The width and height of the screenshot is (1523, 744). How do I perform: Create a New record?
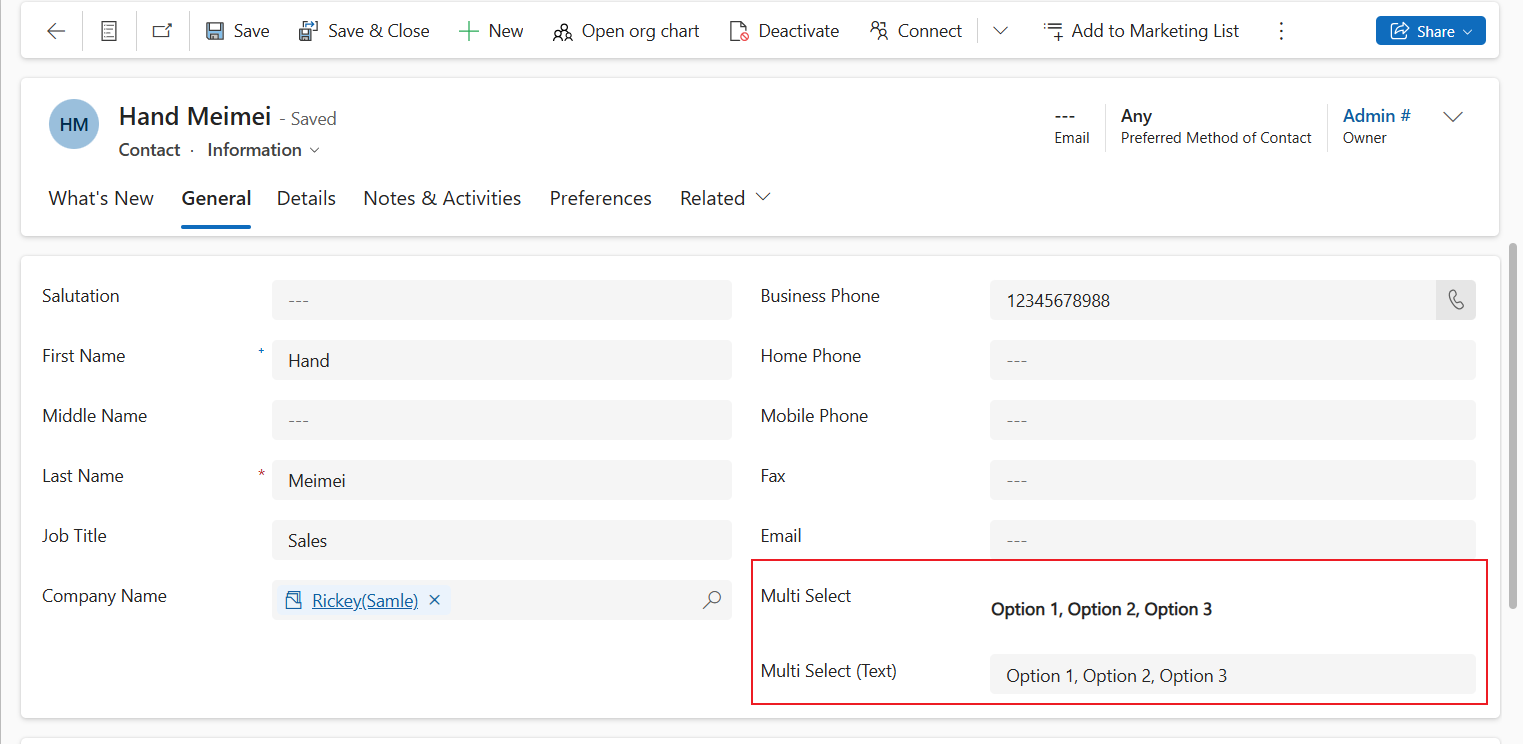click(491, 31)
